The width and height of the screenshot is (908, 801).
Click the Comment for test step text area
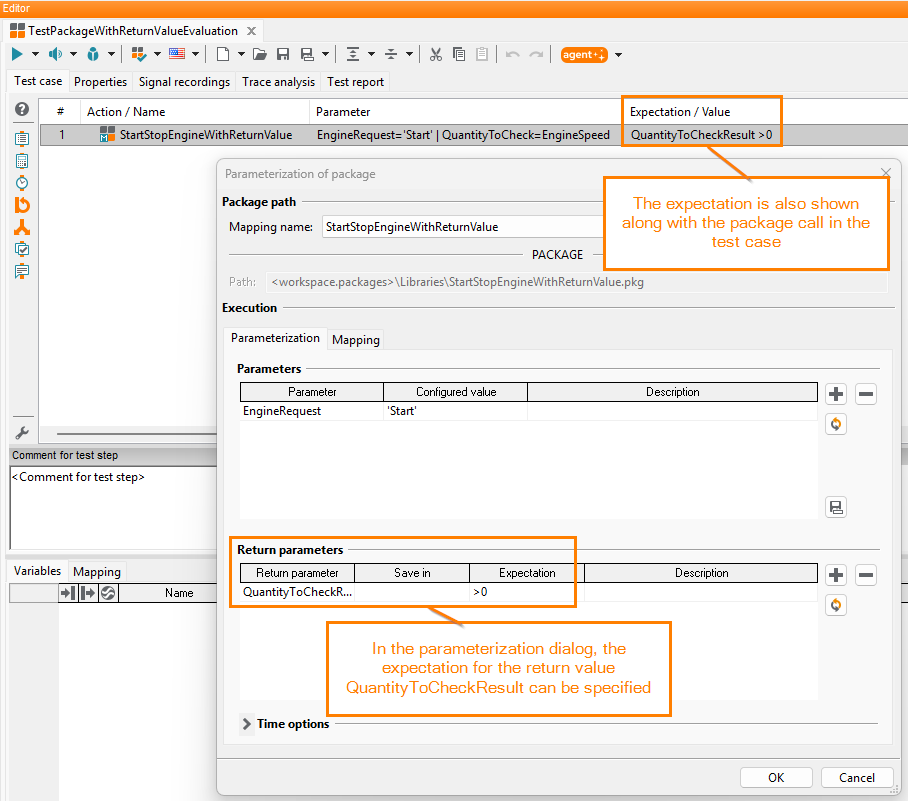point(114,507)
